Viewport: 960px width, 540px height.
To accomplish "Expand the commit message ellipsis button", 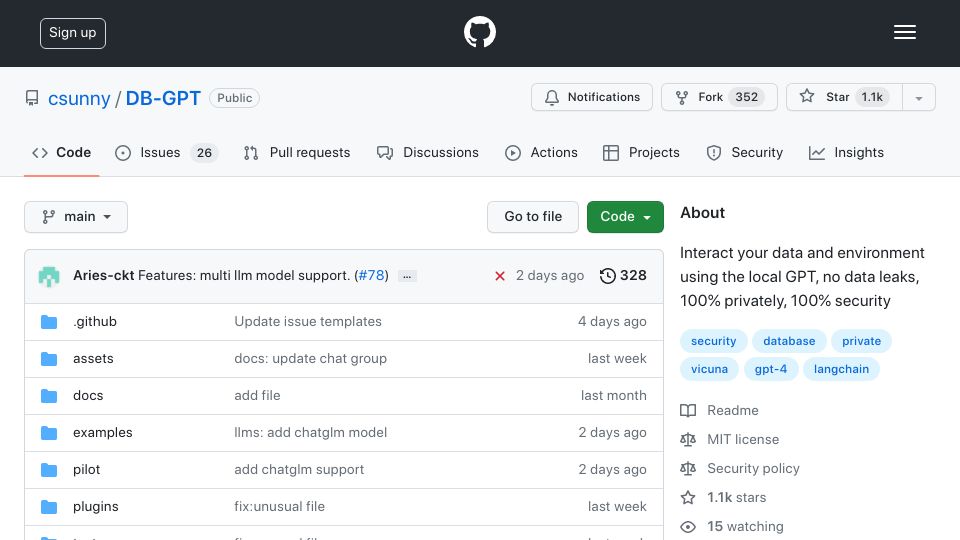I will [x=407, y=276].
